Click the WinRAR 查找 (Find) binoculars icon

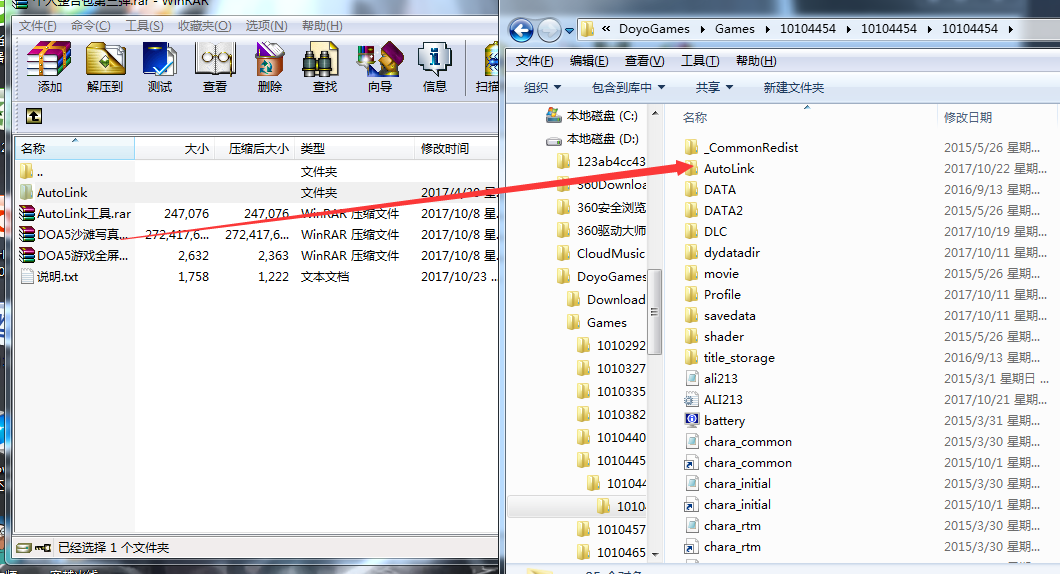[x=324, y=68]
